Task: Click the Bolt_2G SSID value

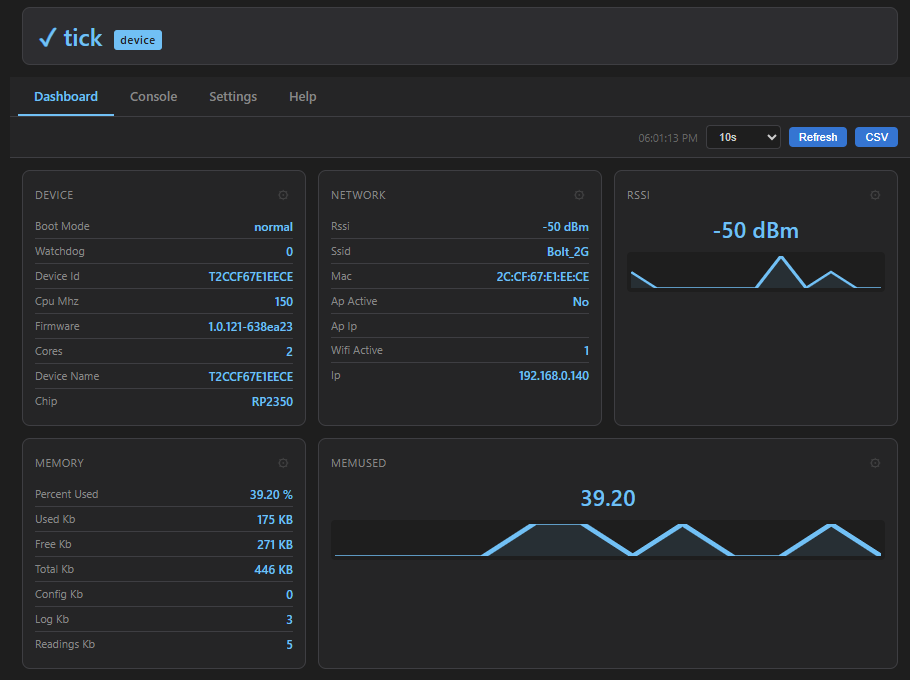Action: click(x=568, y=251)
